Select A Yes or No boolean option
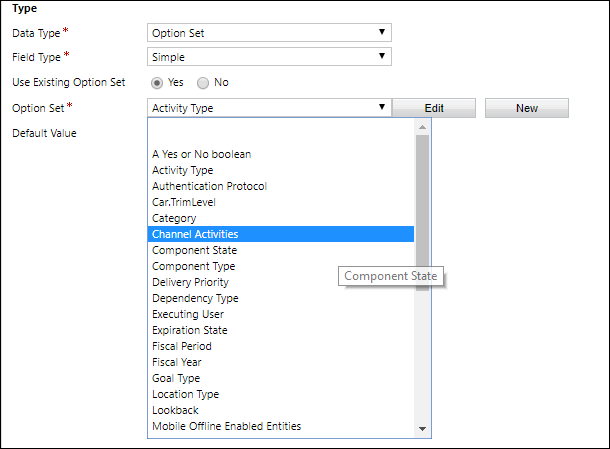Image resolution: width=610 pixels, height=449 pixels. point(281,154)
